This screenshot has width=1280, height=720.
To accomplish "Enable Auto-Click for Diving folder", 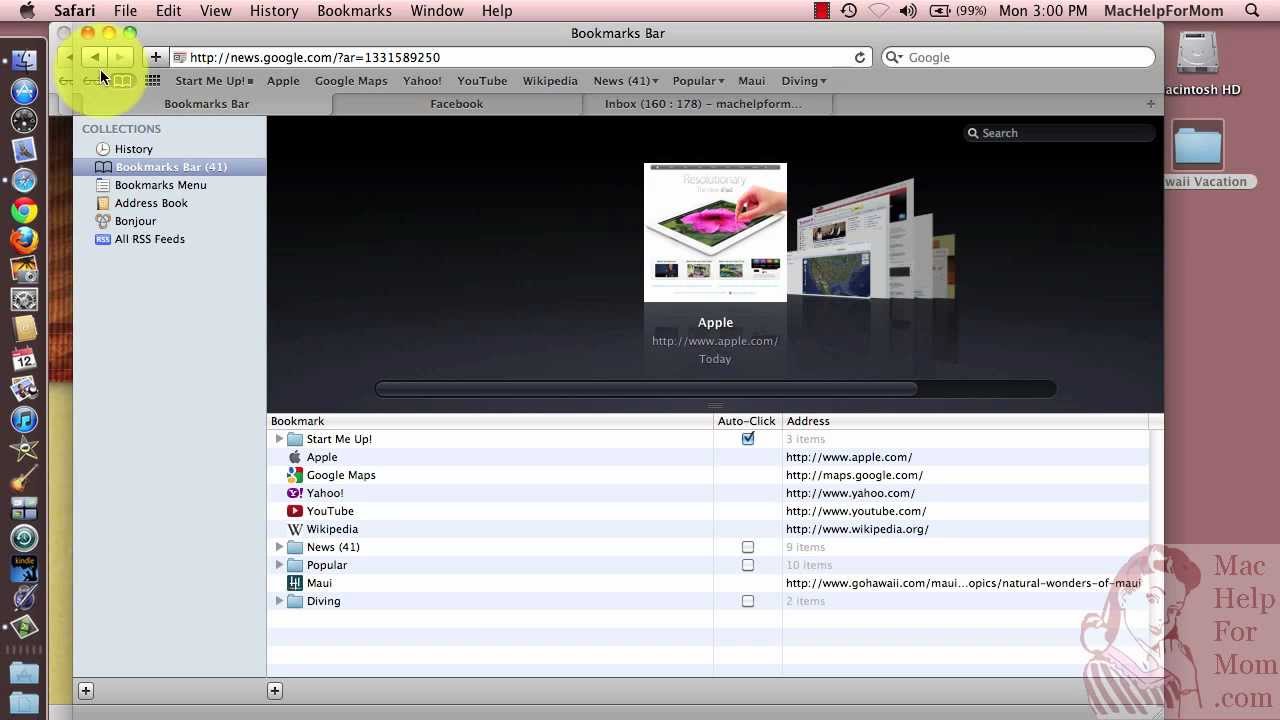I will (748, 601).
